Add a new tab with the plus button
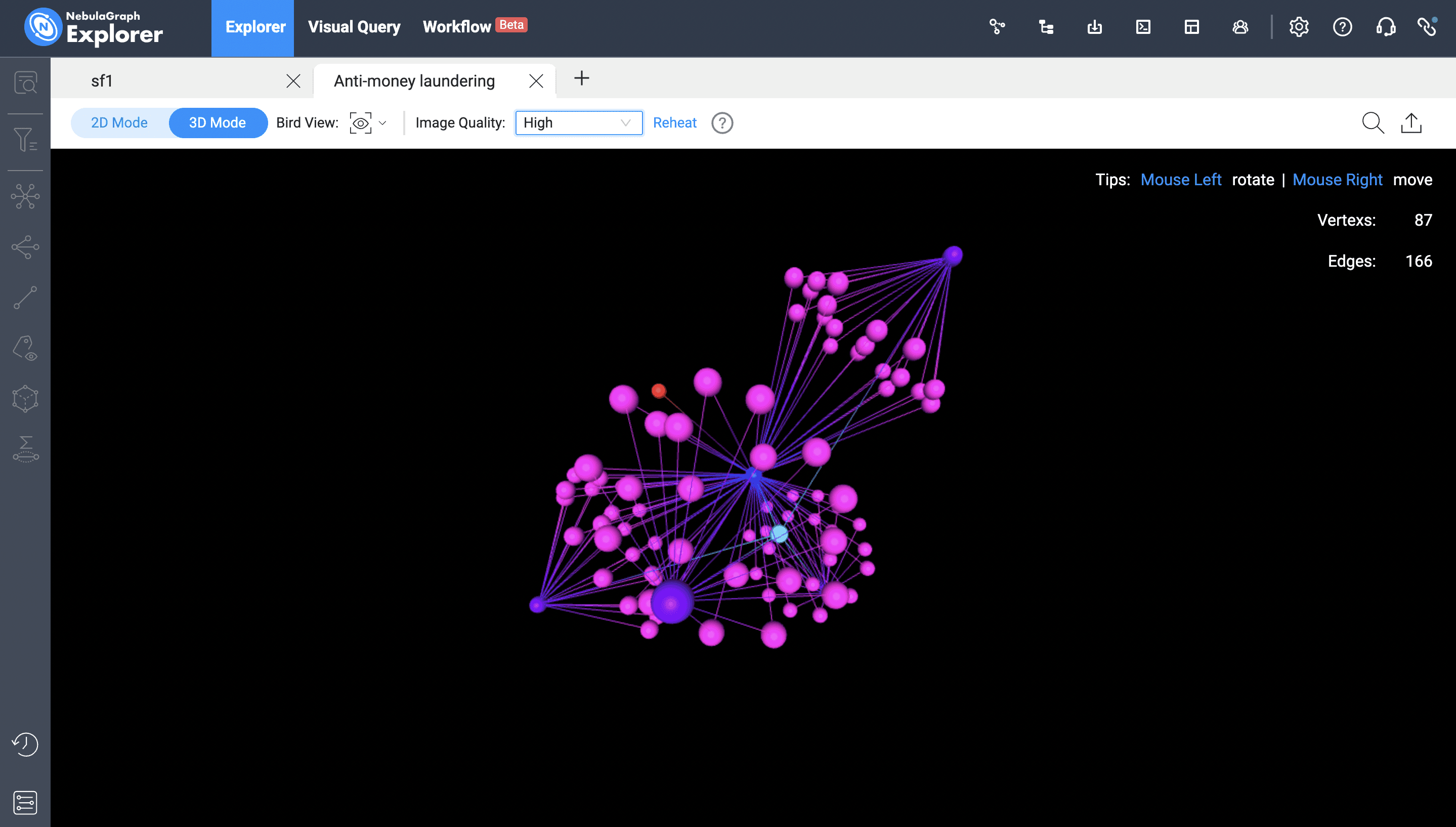1456x827 pixels. click(x=581, y=79)
